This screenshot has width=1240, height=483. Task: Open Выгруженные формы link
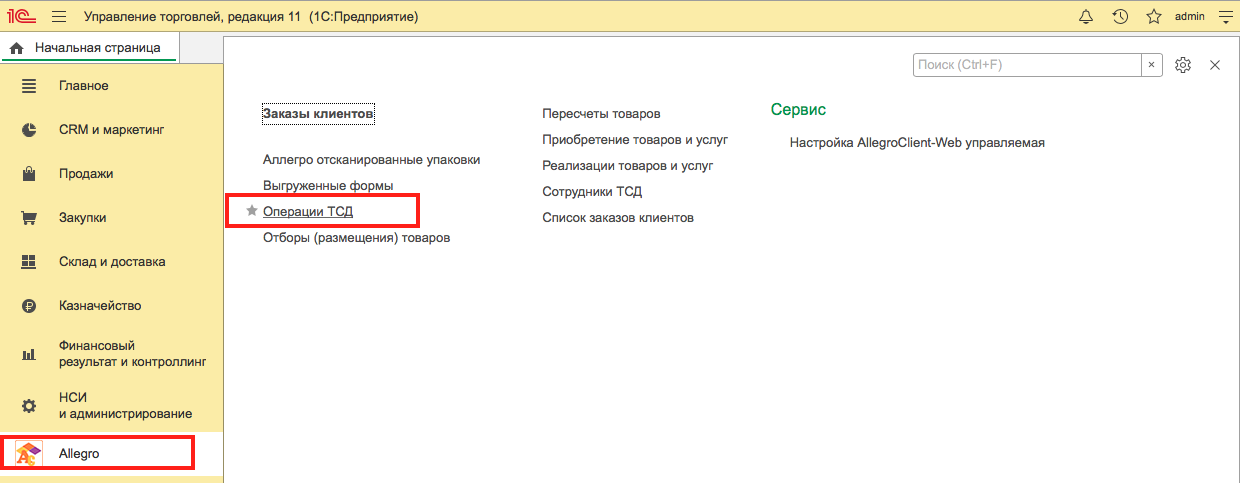click(328, 186)
